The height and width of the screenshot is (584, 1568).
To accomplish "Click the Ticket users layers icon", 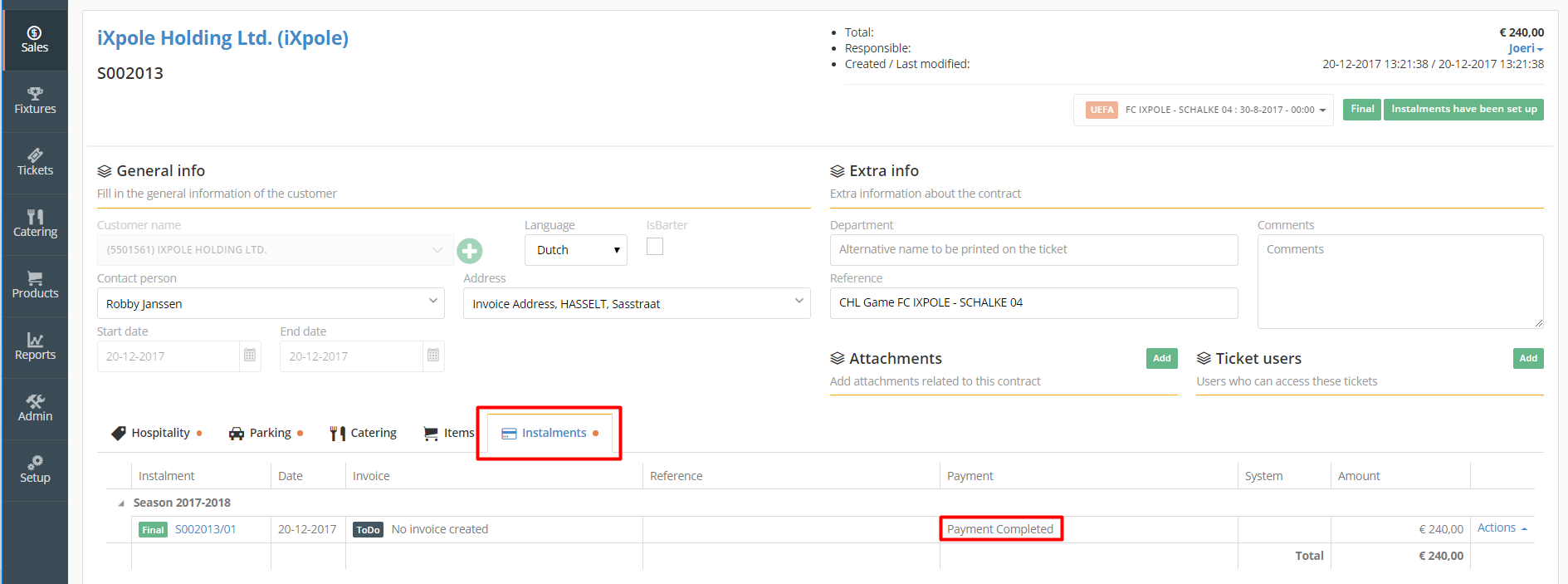I will (x=1204, y=359).
